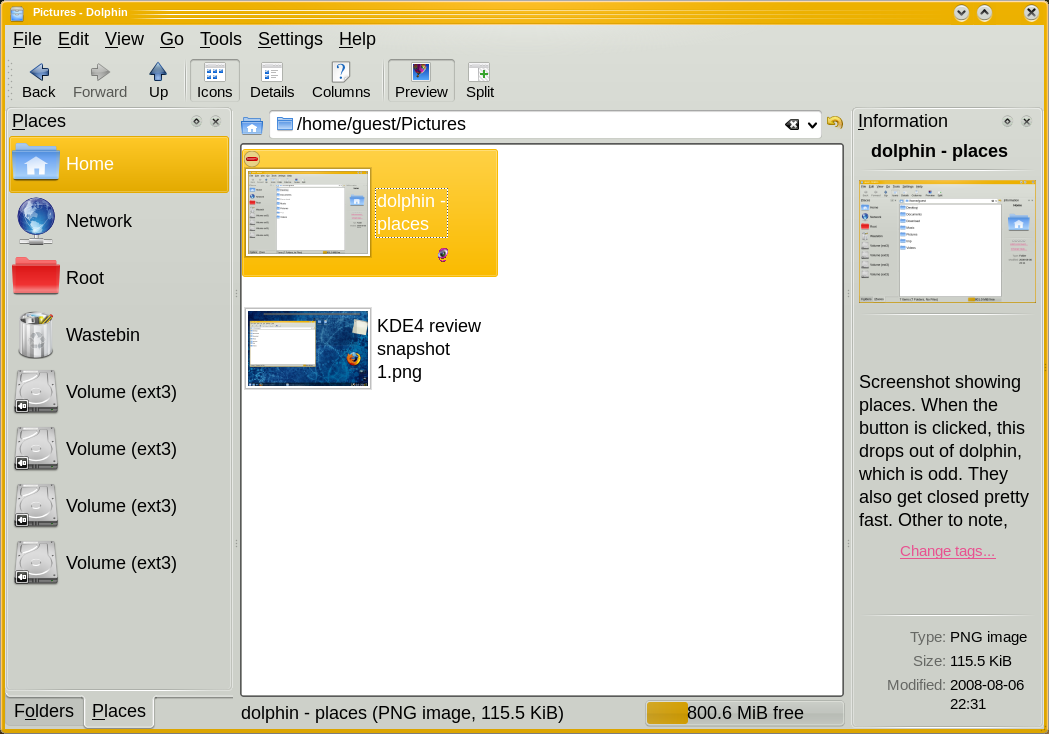Switch to Details view mode
This screenshot has width=1049, height=734.
click(x=272, y=80)
